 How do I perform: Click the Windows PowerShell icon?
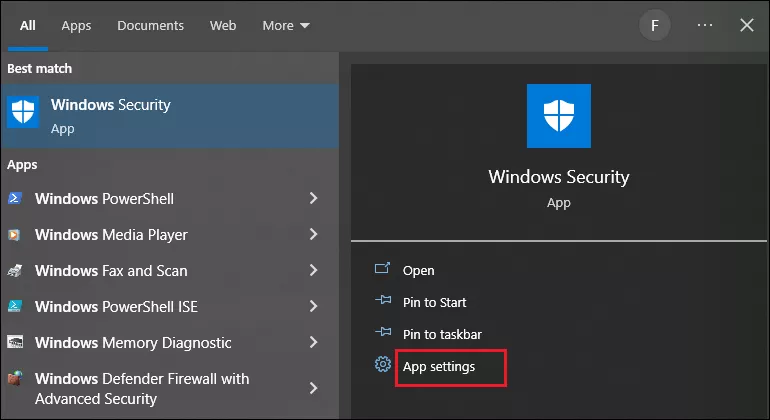[15, 198]
